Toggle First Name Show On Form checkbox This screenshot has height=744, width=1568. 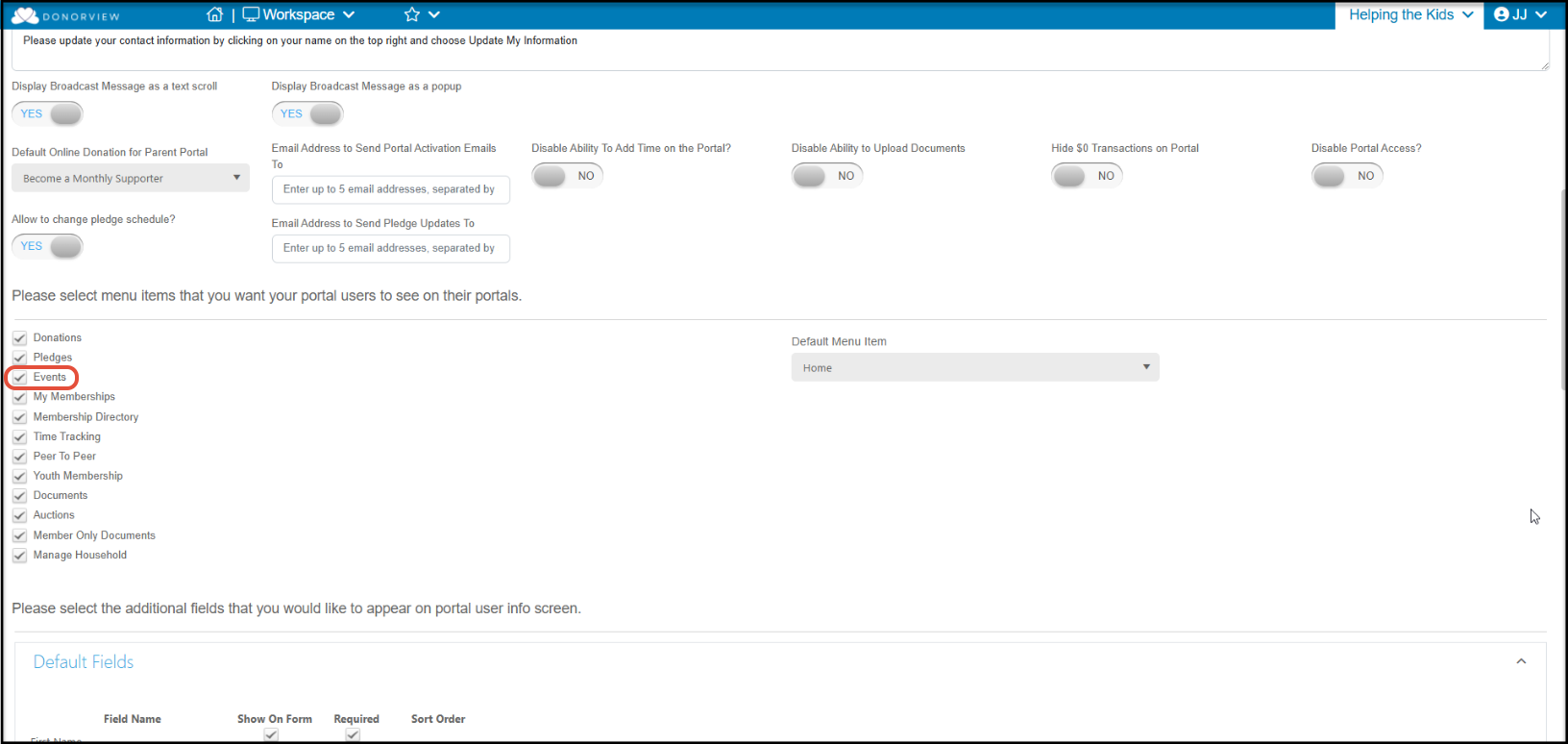[x=271, y=735]
